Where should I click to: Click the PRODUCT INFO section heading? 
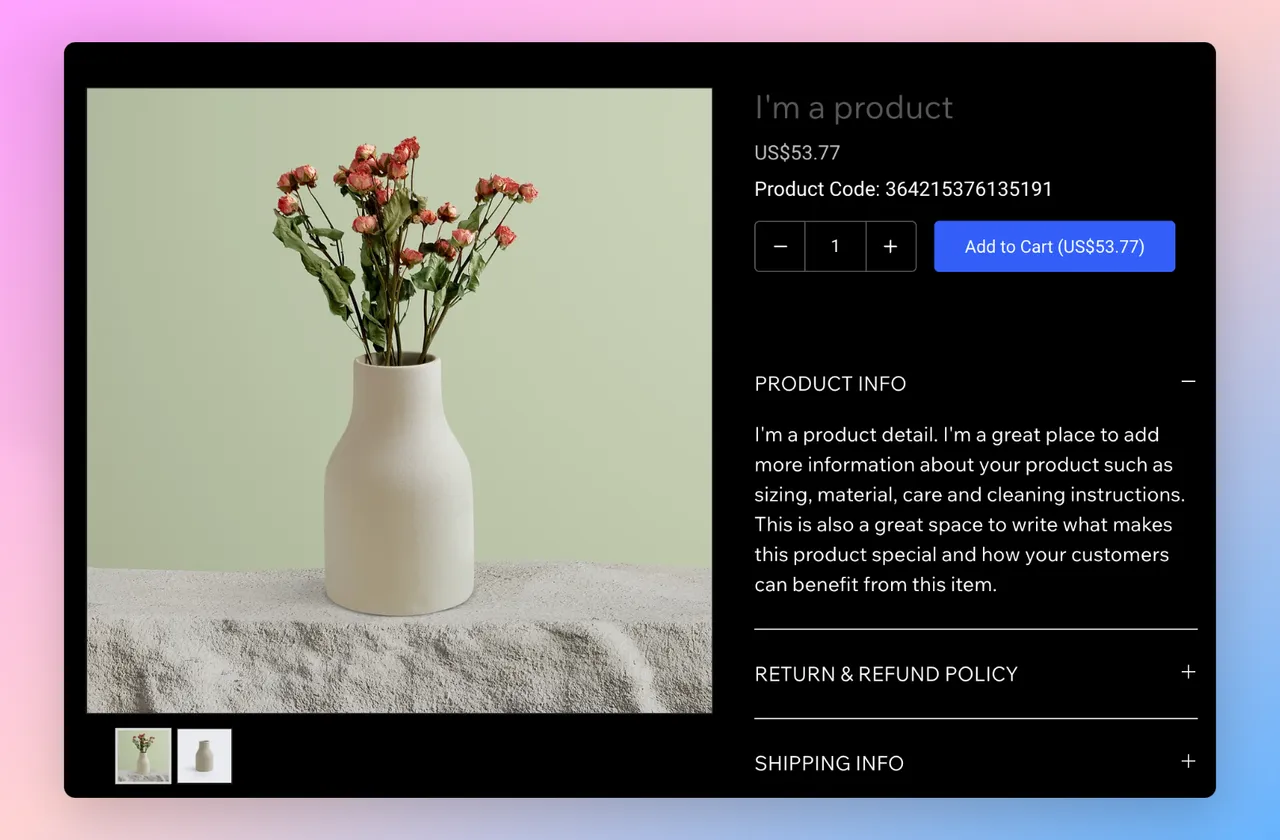pyautogui.click(x=830, y=384)
